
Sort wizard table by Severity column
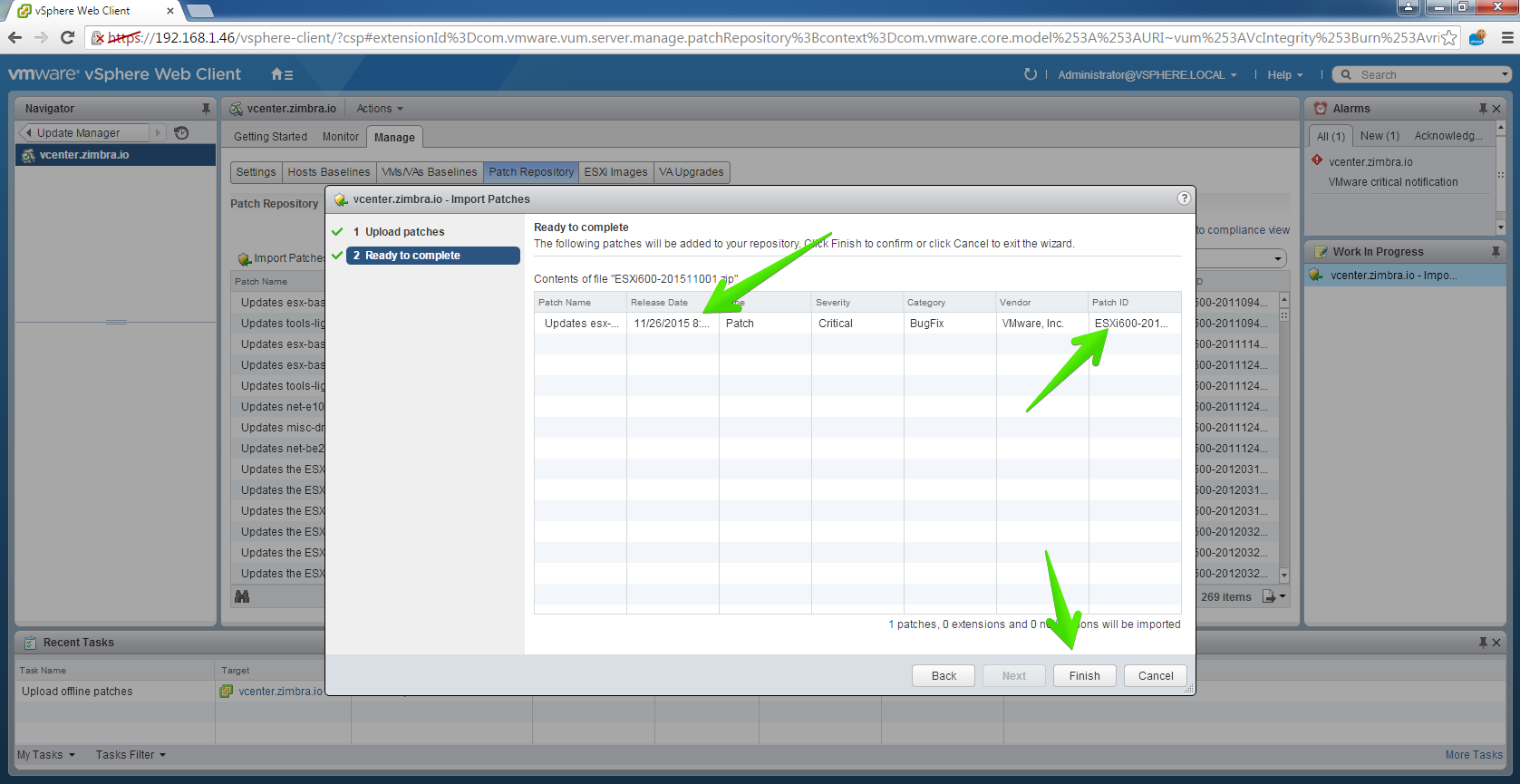pyautogui.click(x=857, y=303)
